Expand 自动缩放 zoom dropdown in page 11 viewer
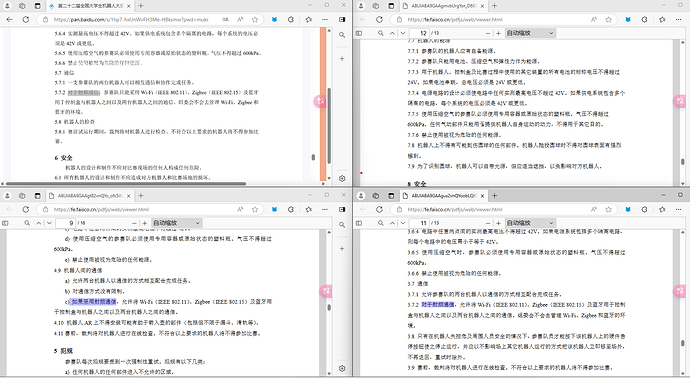This screenshot has height=378, width=690. (530, 223)
